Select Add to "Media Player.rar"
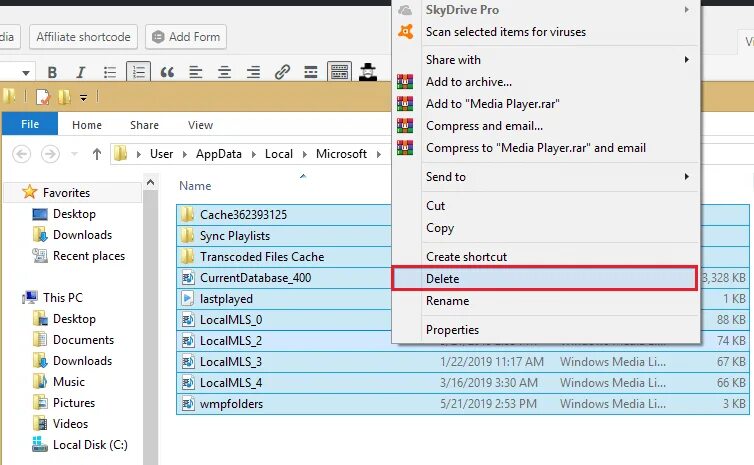 (x=545, y=104)
